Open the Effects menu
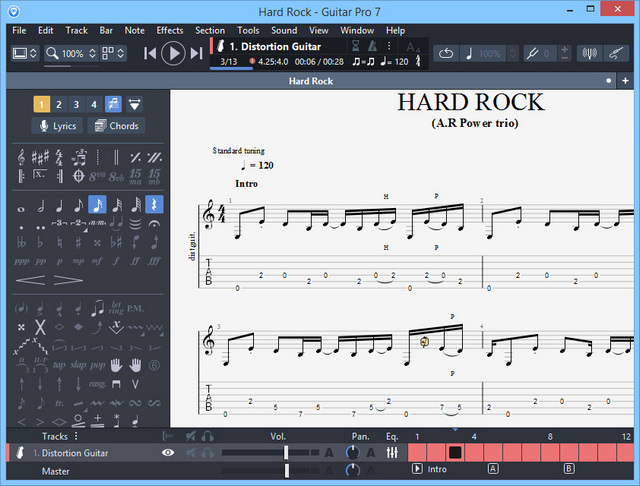Screen dimensions: 640x486 pos(170,30)
